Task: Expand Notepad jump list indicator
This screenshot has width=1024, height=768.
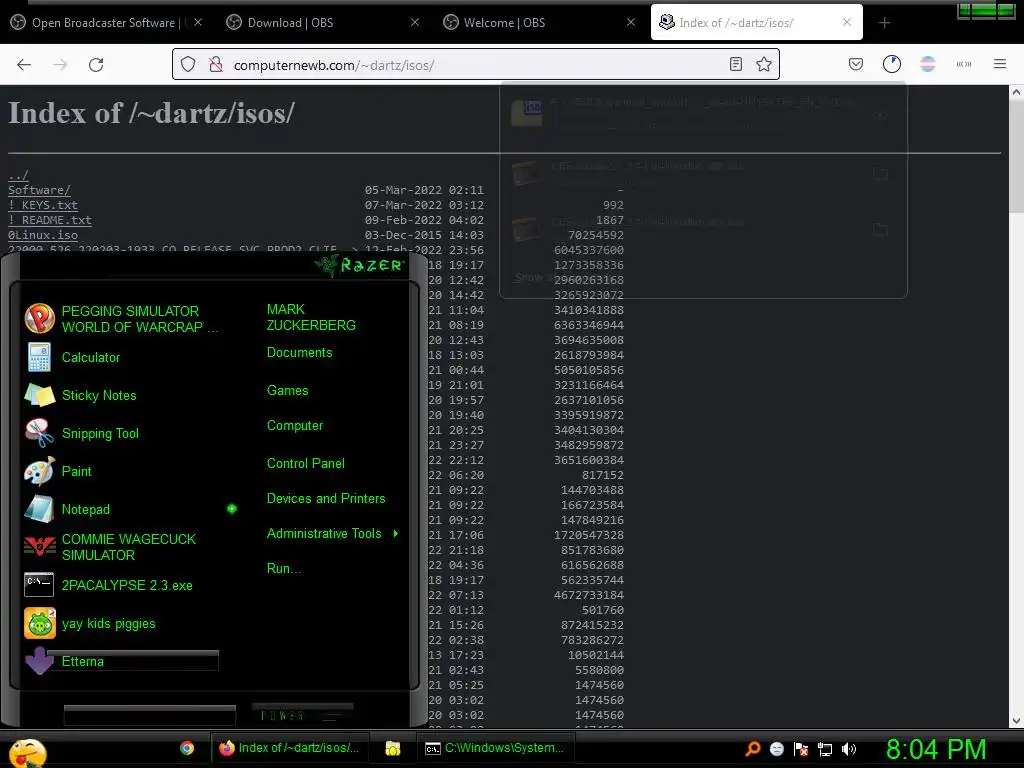Action: [x=232, y=509]
